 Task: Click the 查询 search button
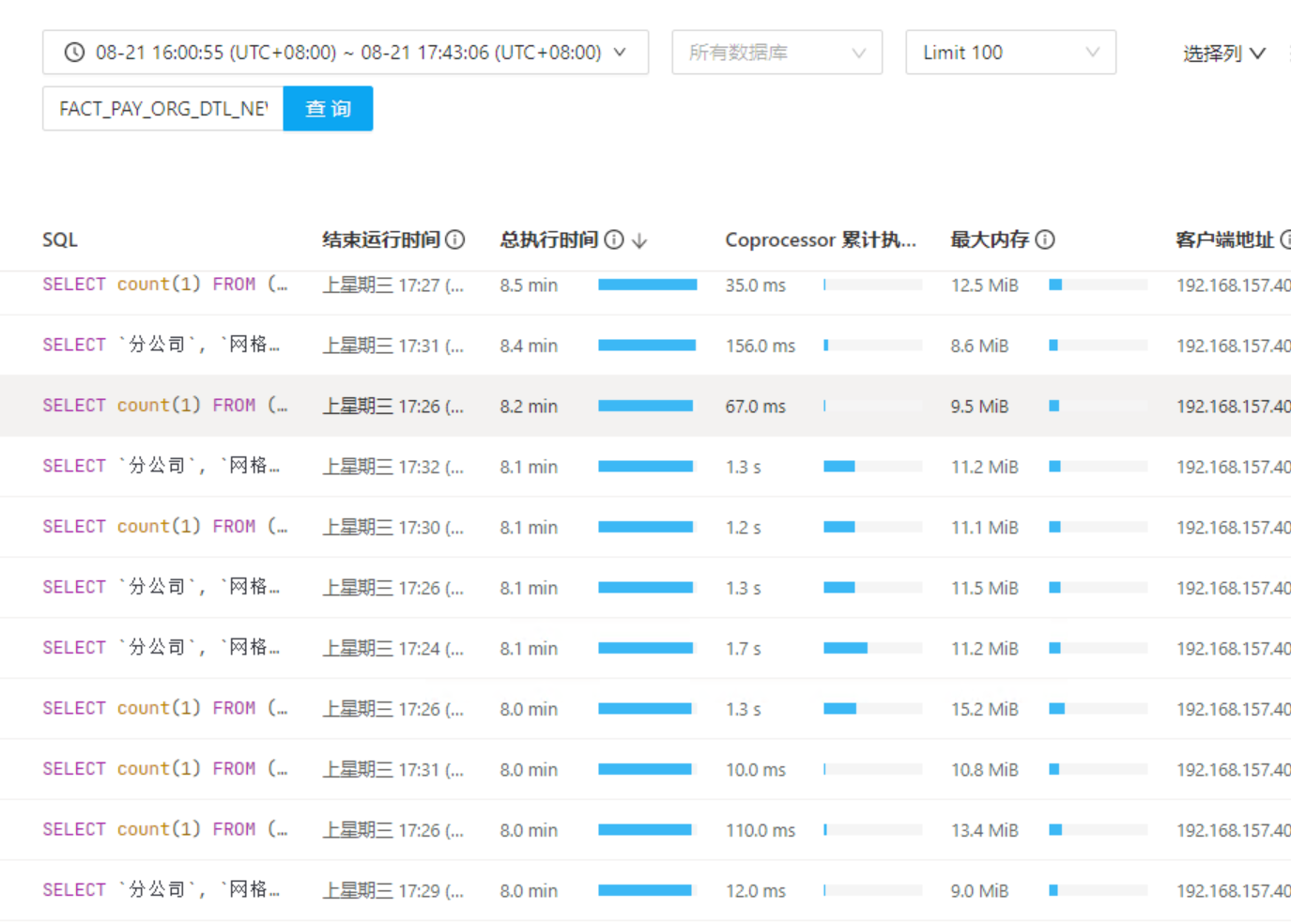tap(328, 109)
